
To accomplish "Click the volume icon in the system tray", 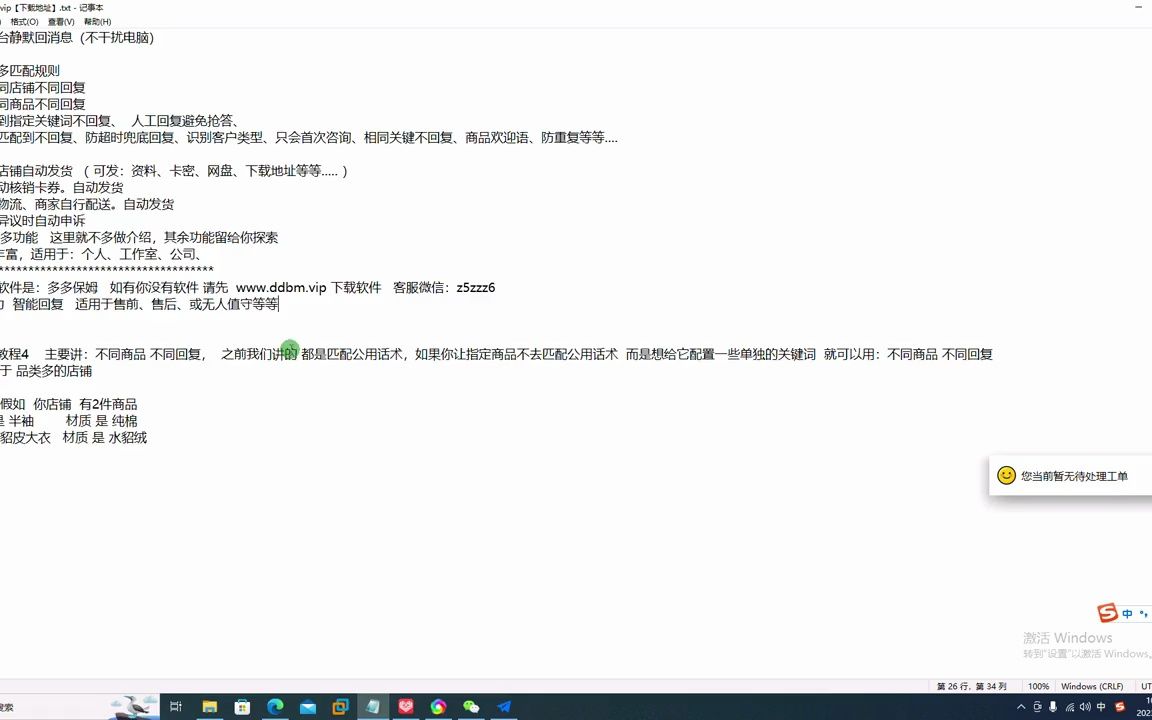I will (x=1086, y=707).
